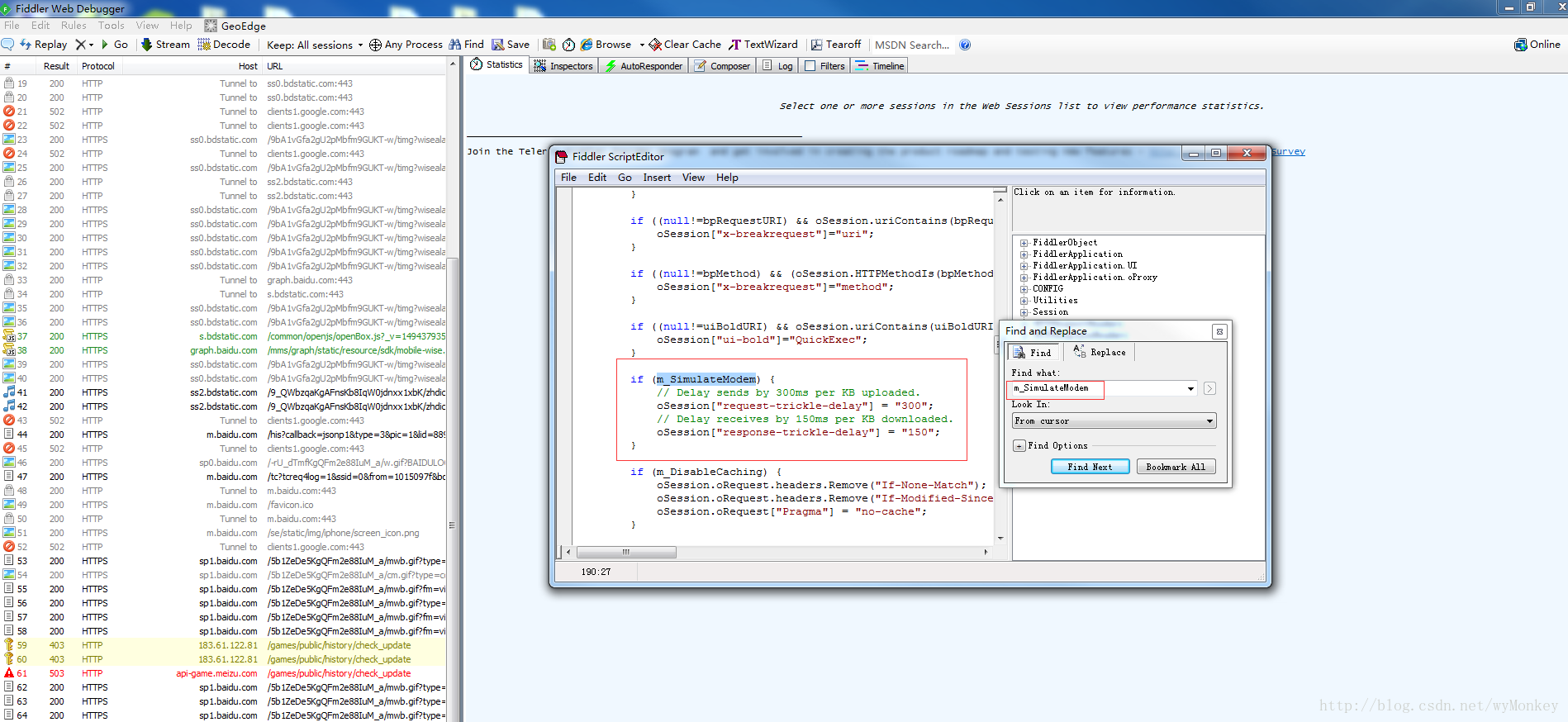Switch to the Composer tab

(722, 66)
